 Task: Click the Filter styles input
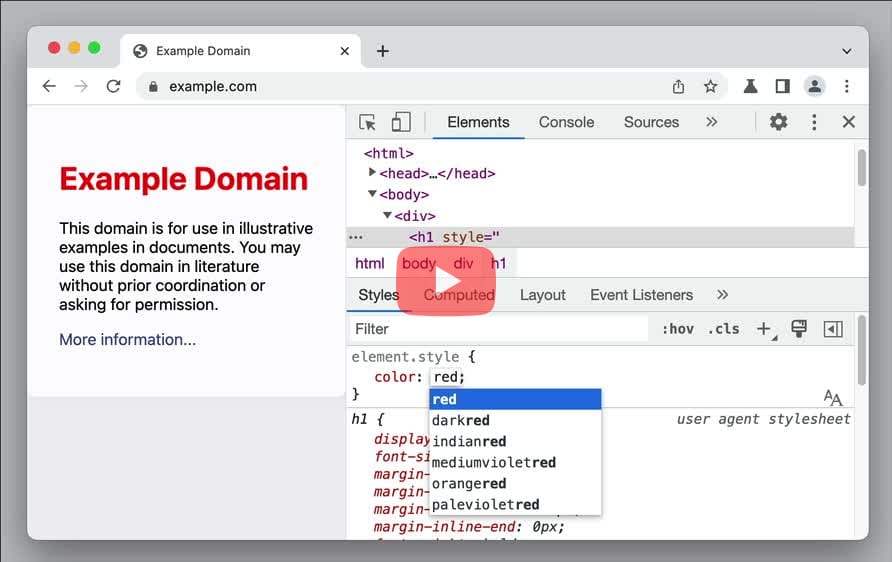point(499,329)
